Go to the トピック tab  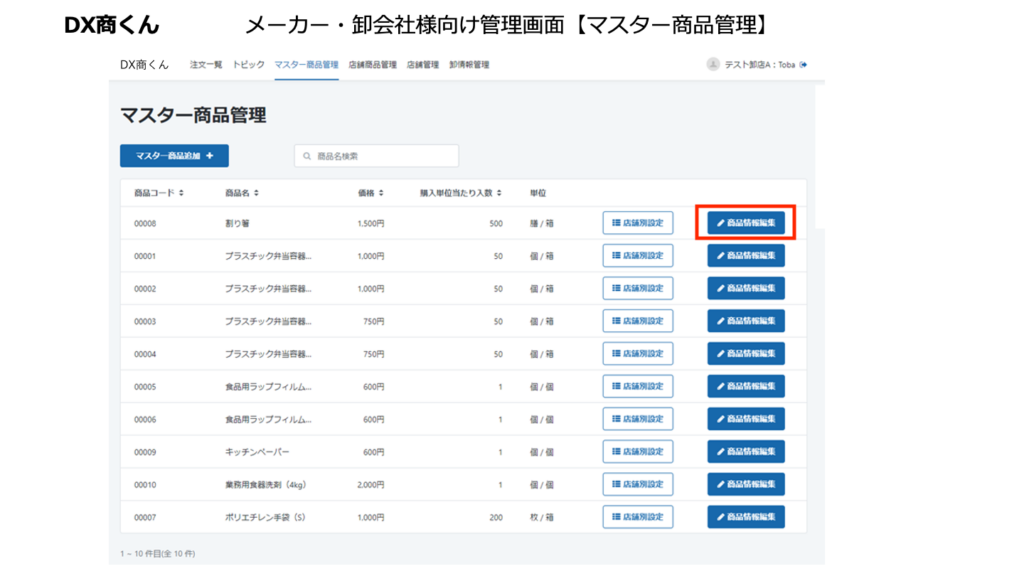coord(248,65)
